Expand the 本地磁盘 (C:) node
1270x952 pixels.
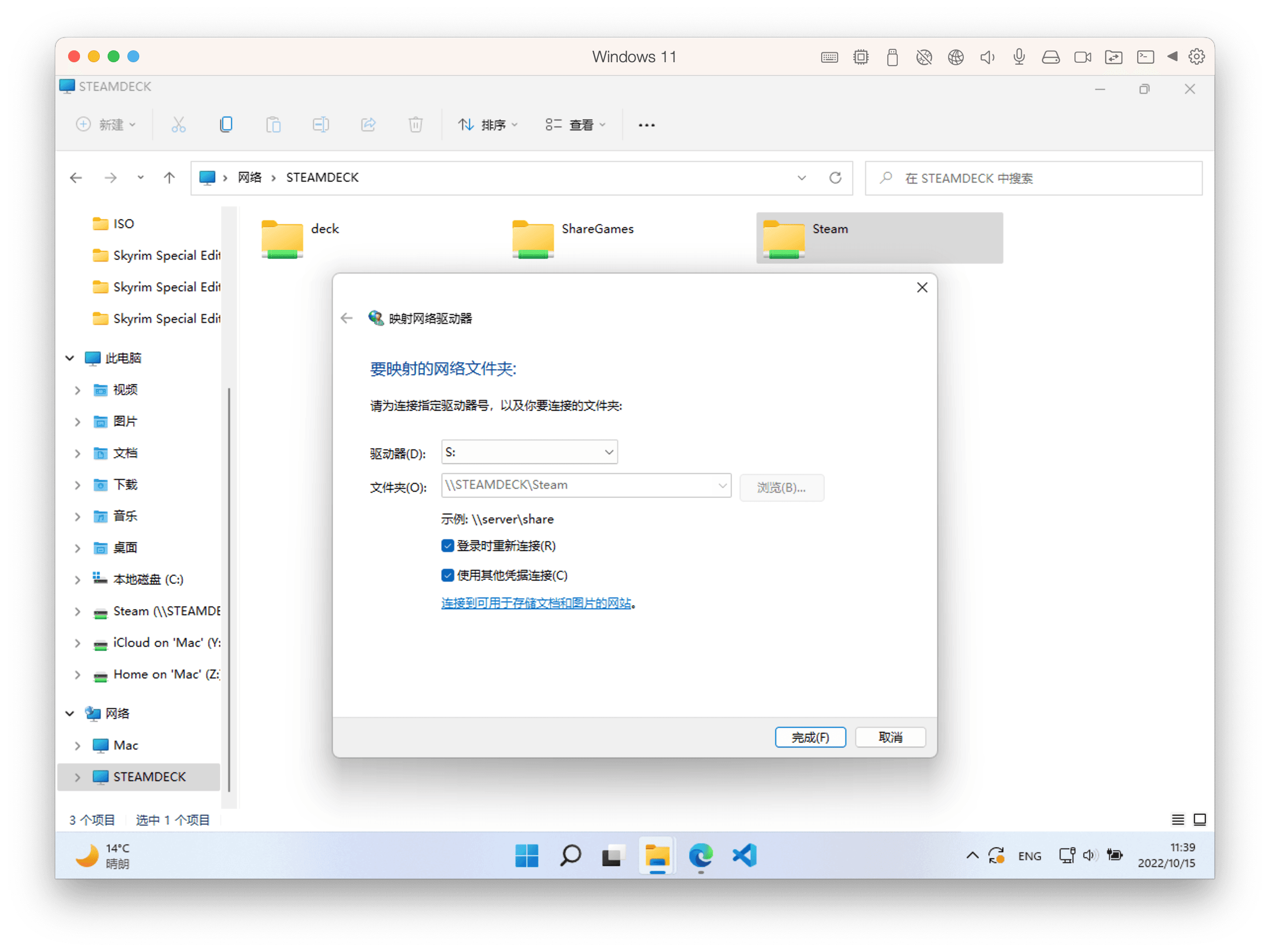click(x=78, y=580)
